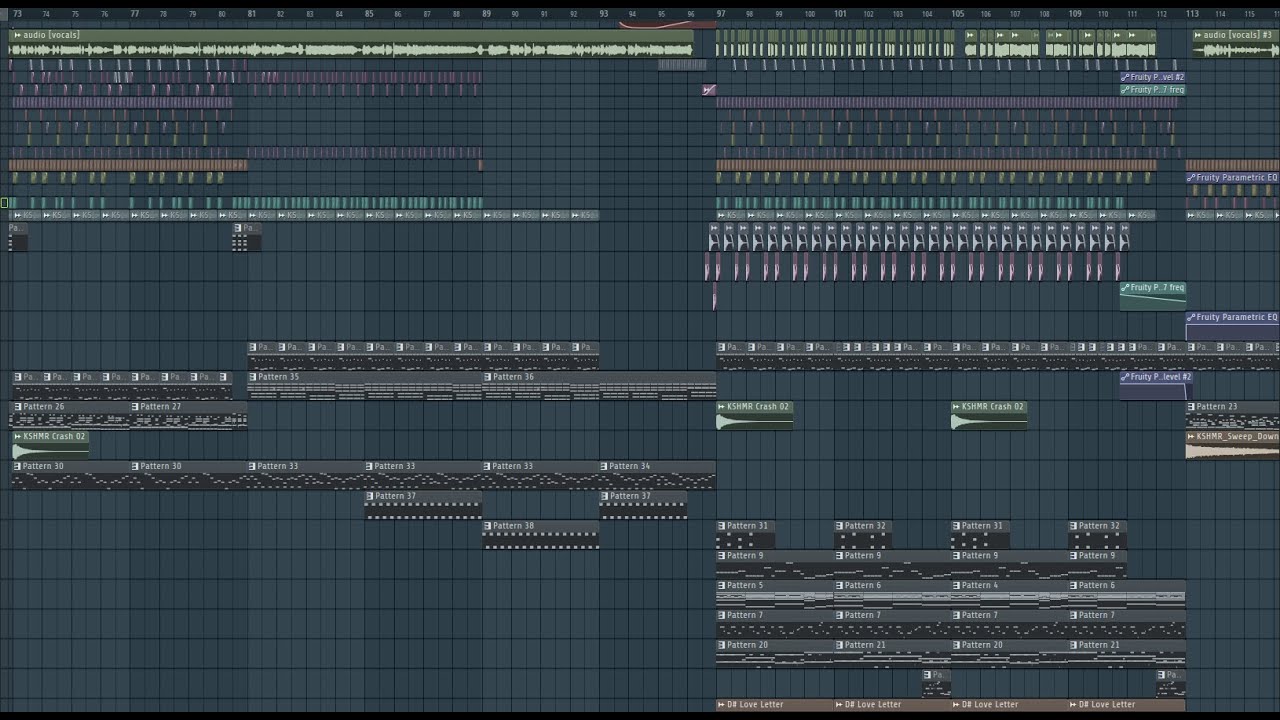Select Pattern 9 clip starting at bar 109

tap(1097, 565)
